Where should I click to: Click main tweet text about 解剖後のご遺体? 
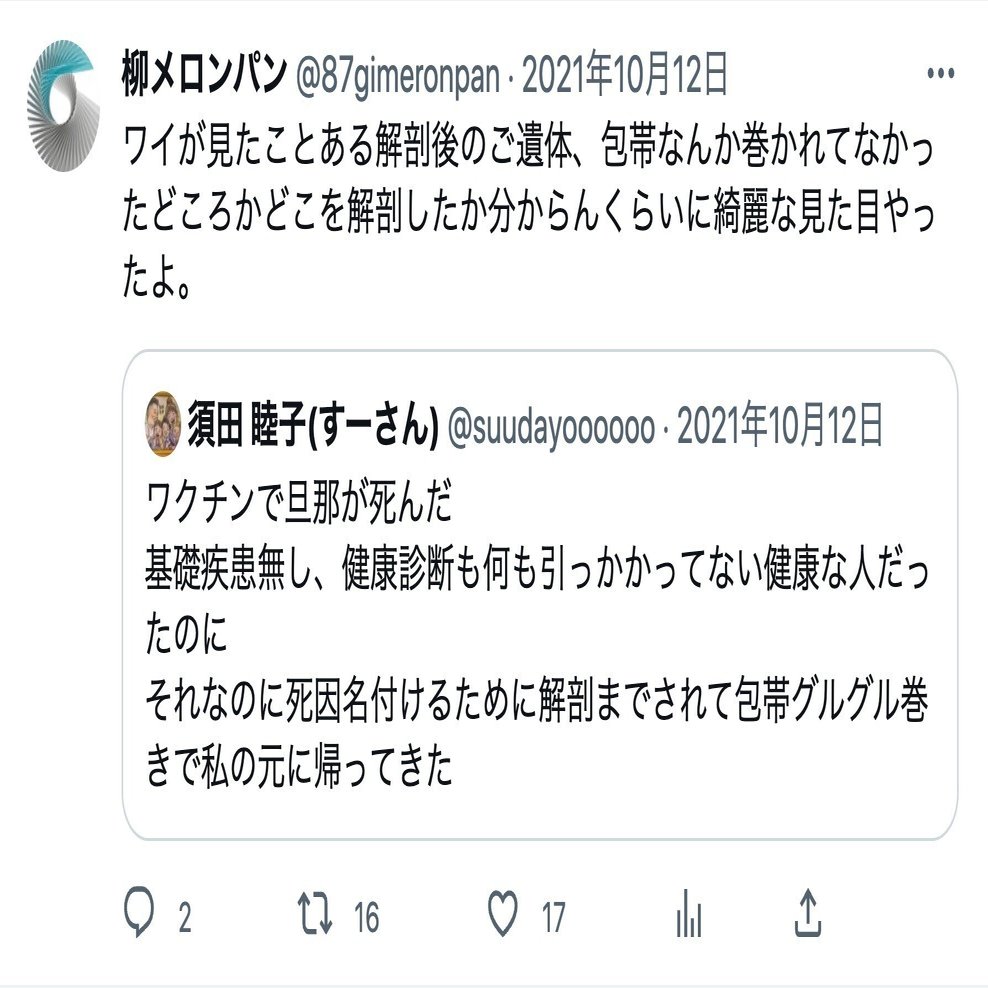coord(528,212)
